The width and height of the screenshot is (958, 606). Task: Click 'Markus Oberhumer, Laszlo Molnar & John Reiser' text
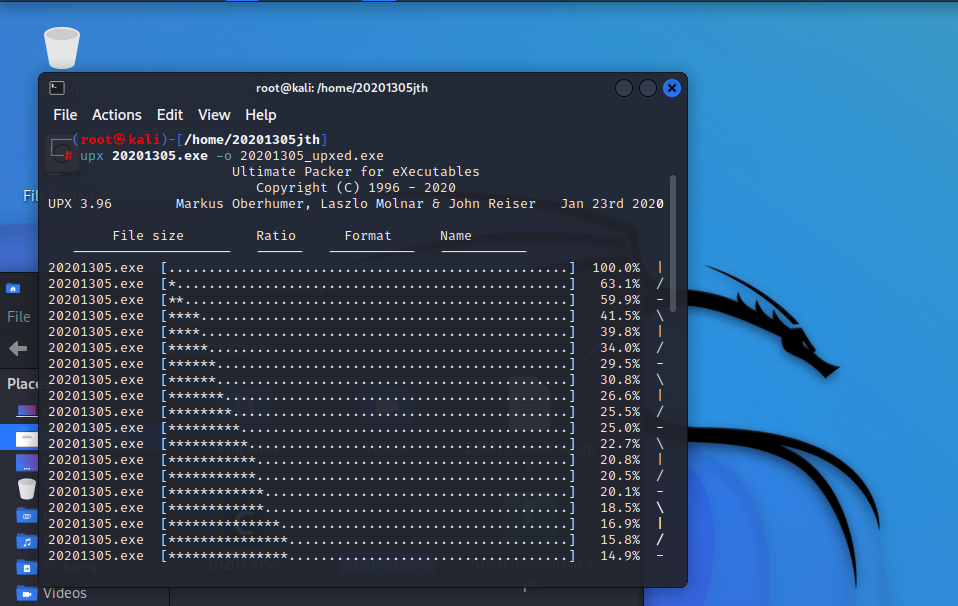pyautogui.click(x=356, y=203)
